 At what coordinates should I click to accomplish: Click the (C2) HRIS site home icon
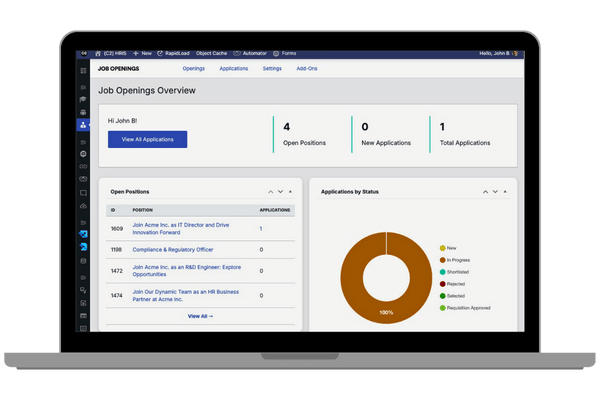pyautogui.click(x=98, y=53)
